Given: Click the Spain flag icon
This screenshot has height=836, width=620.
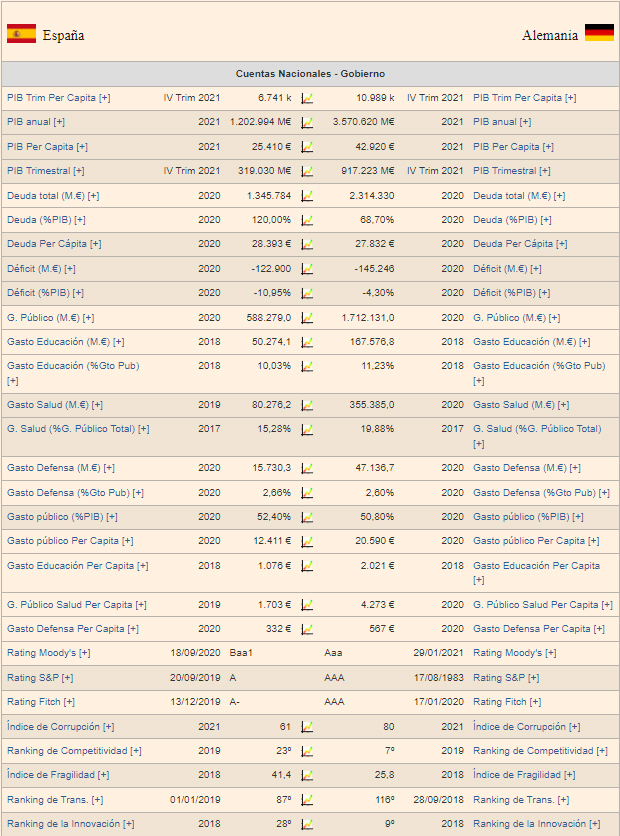Looking at the screenshot, I should point(21,34).
